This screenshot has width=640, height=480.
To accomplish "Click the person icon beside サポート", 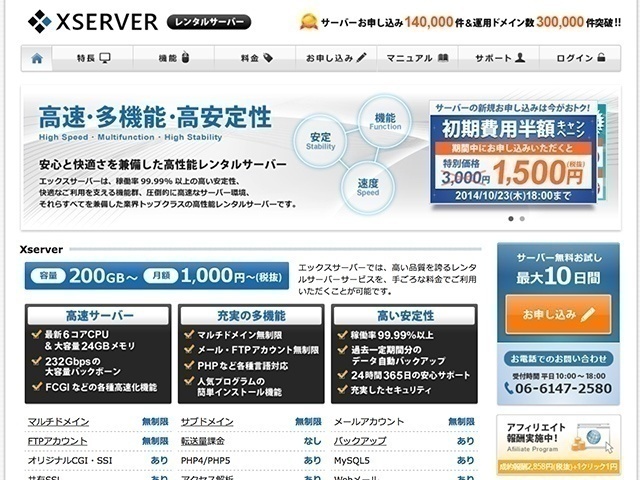I will tap(520, 58).
